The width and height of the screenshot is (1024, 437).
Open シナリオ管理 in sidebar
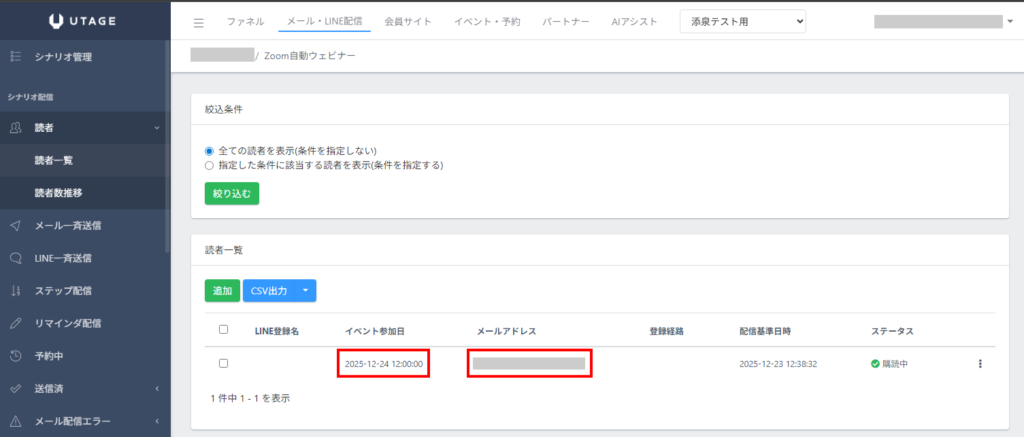pos(62,57)
